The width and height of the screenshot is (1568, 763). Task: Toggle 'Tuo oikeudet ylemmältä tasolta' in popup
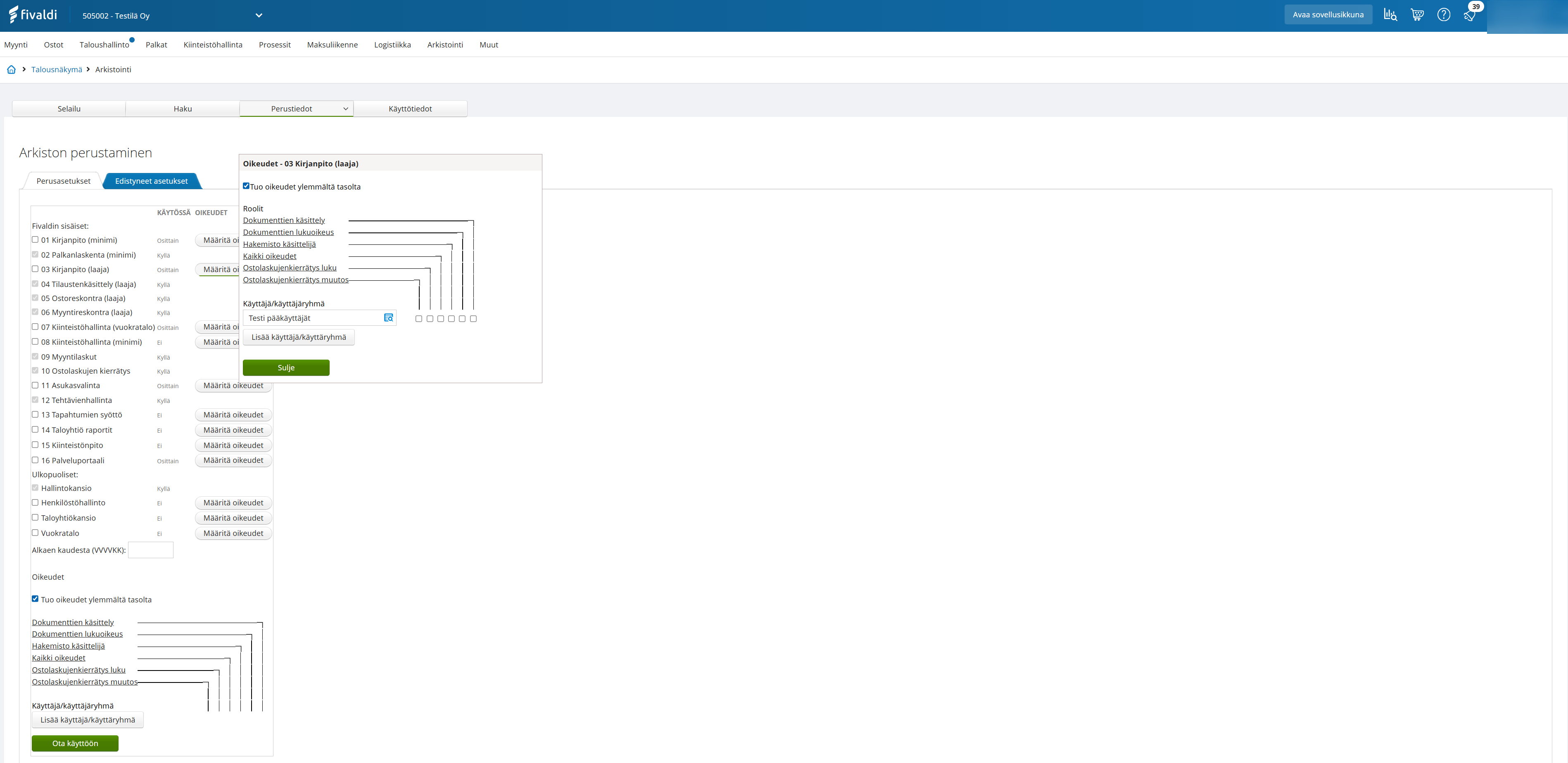(246, 186)
